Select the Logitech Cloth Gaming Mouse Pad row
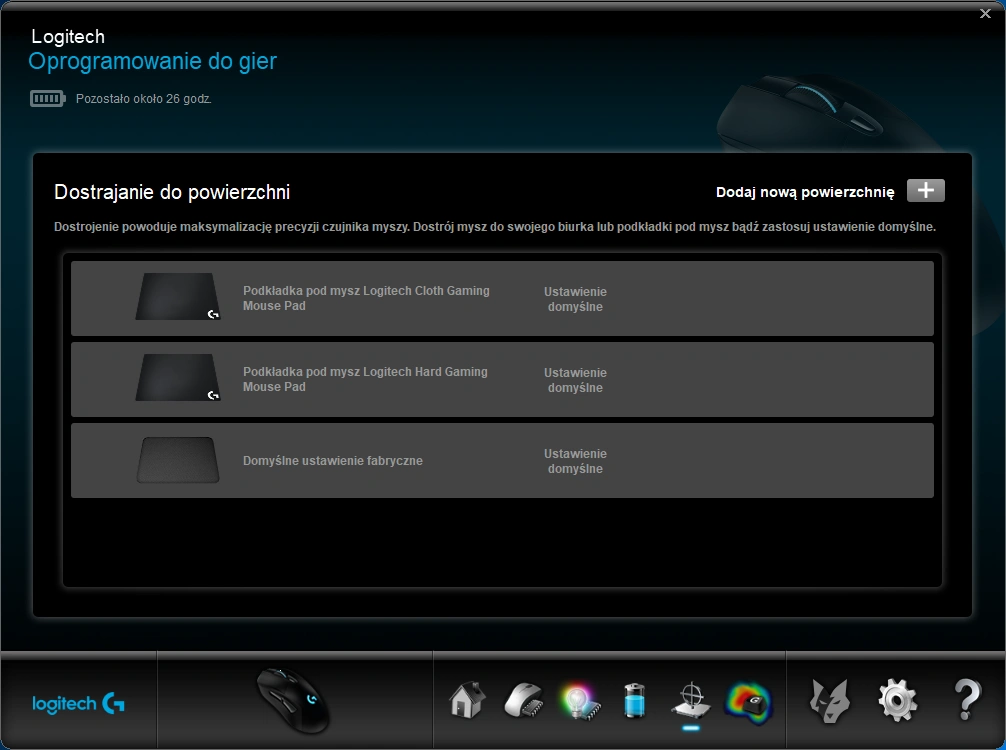This screenshot has width=1006, height=750. pos(502,298)
